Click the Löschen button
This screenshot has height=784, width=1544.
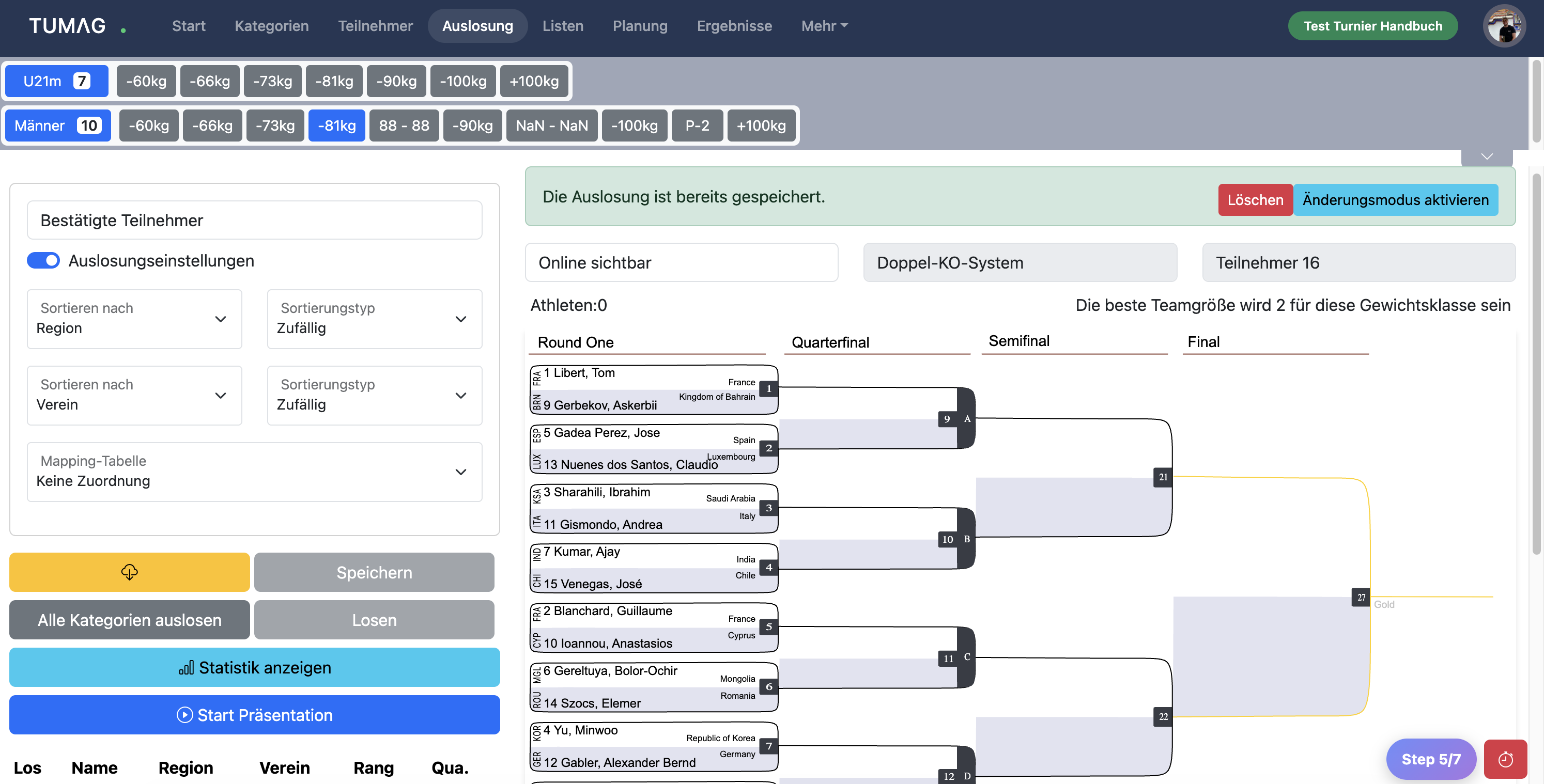1255,199
